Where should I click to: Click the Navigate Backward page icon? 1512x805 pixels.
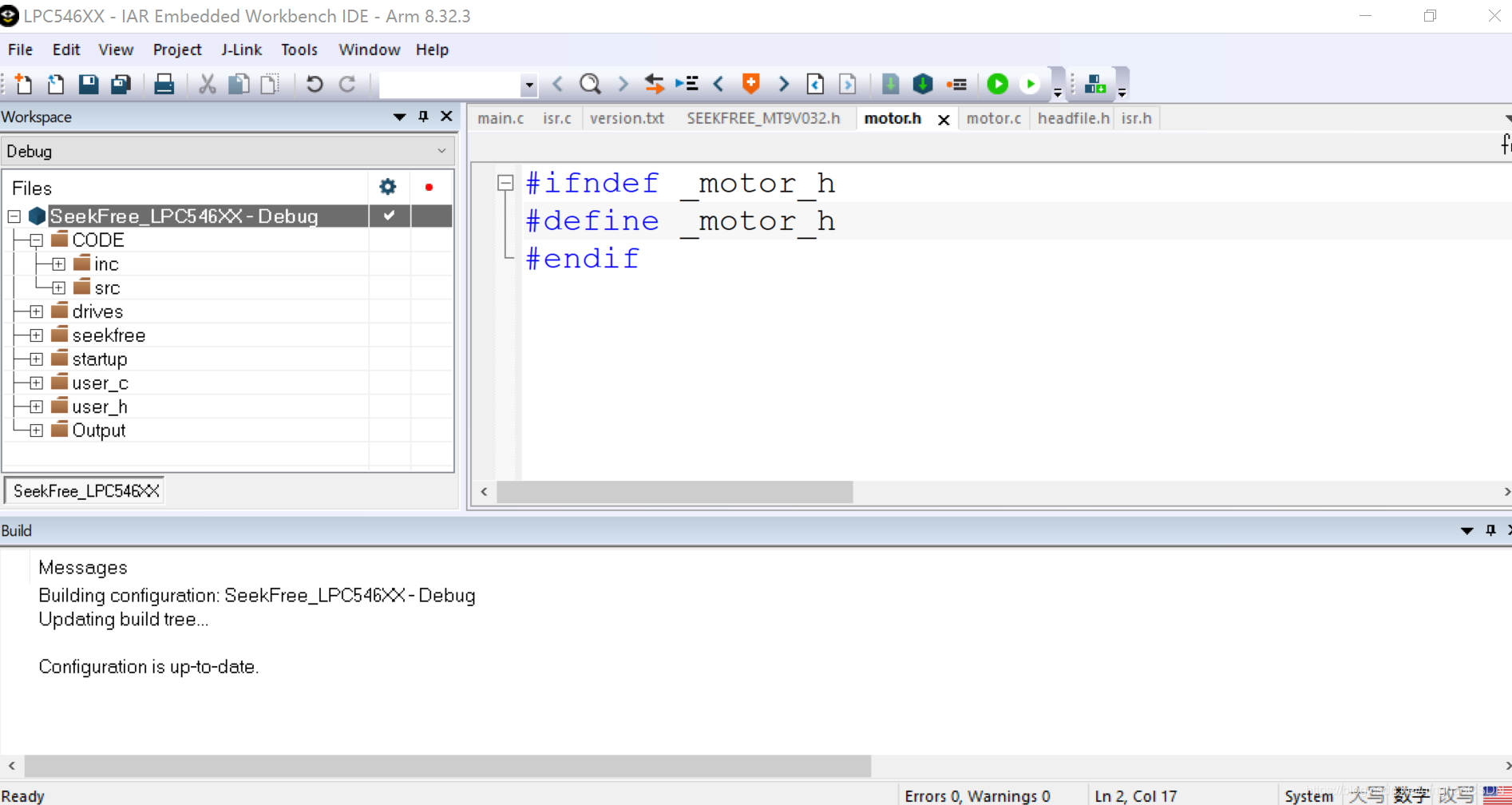coord(815,84)
